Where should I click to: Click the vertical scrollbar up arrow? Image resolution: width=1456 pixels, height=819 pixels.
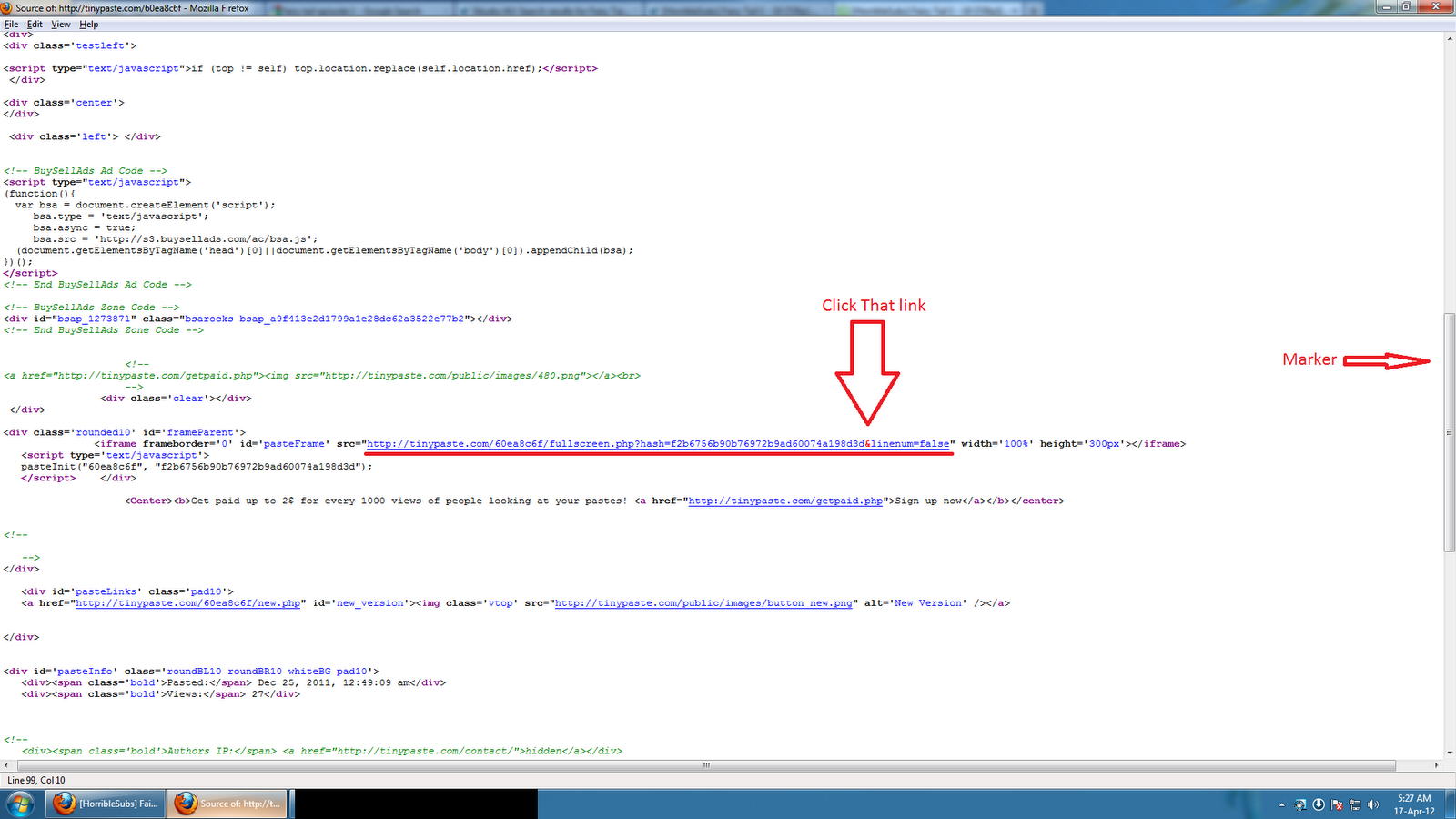[x=1450, y=38]
